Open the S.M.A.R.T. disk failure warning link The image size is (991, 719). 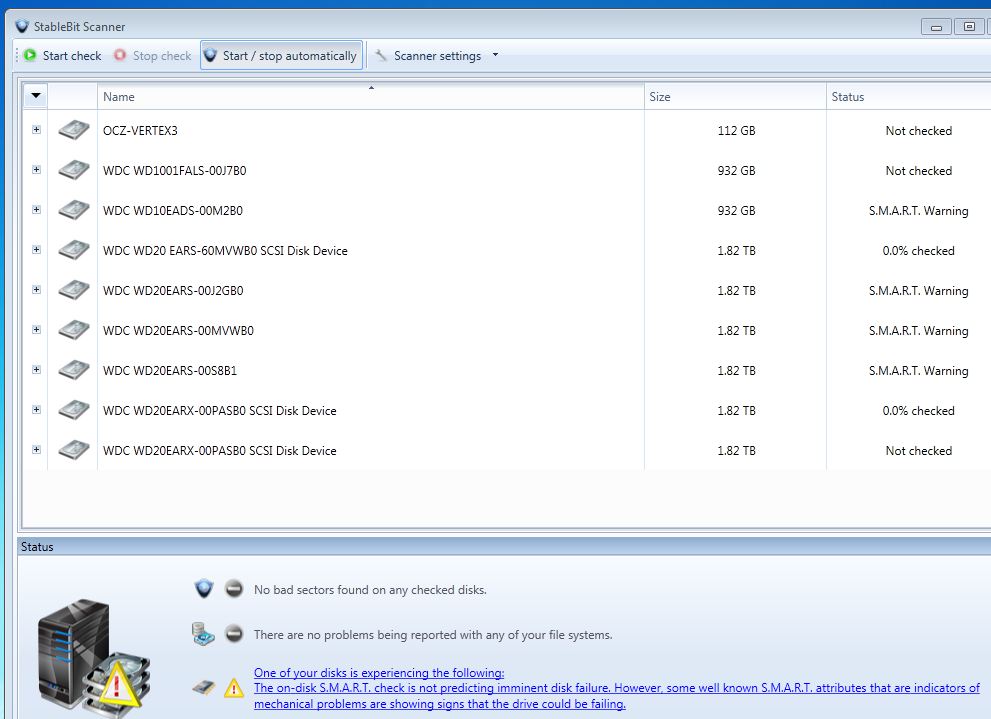pyautogui.click(x=616, y=688)
